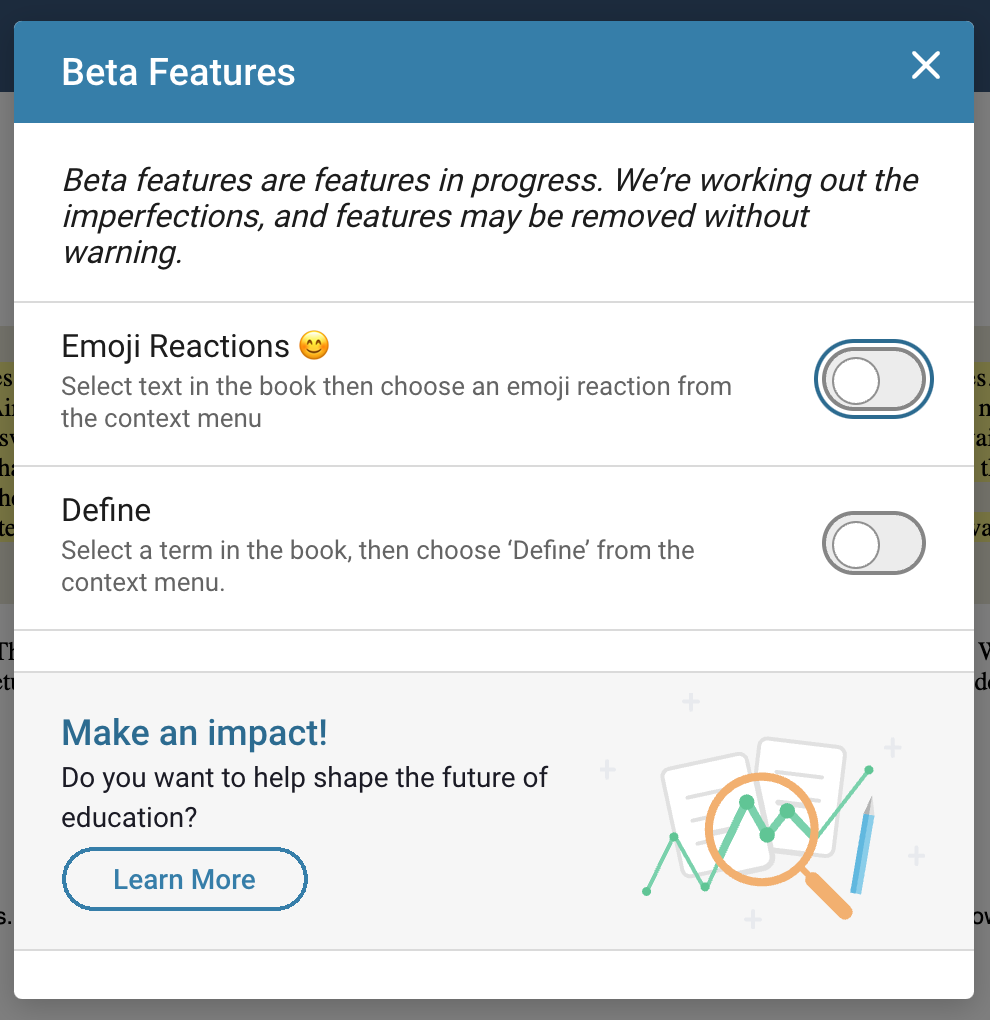Click the Learn More button

(x=184, y=879)
